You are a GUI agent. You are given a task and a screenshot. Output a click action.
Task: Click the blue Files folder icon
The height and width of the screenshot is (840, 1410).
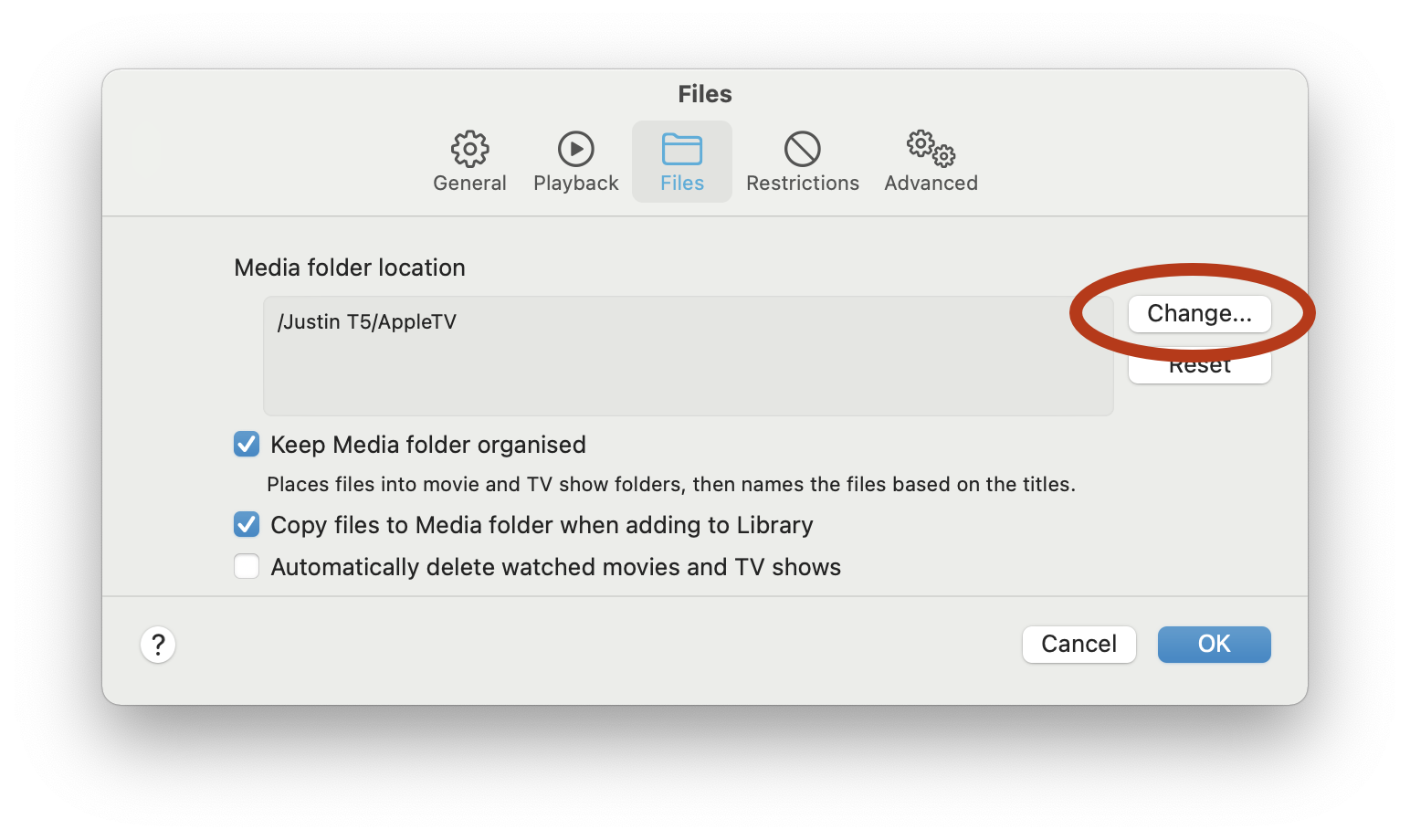click(681, 149)
